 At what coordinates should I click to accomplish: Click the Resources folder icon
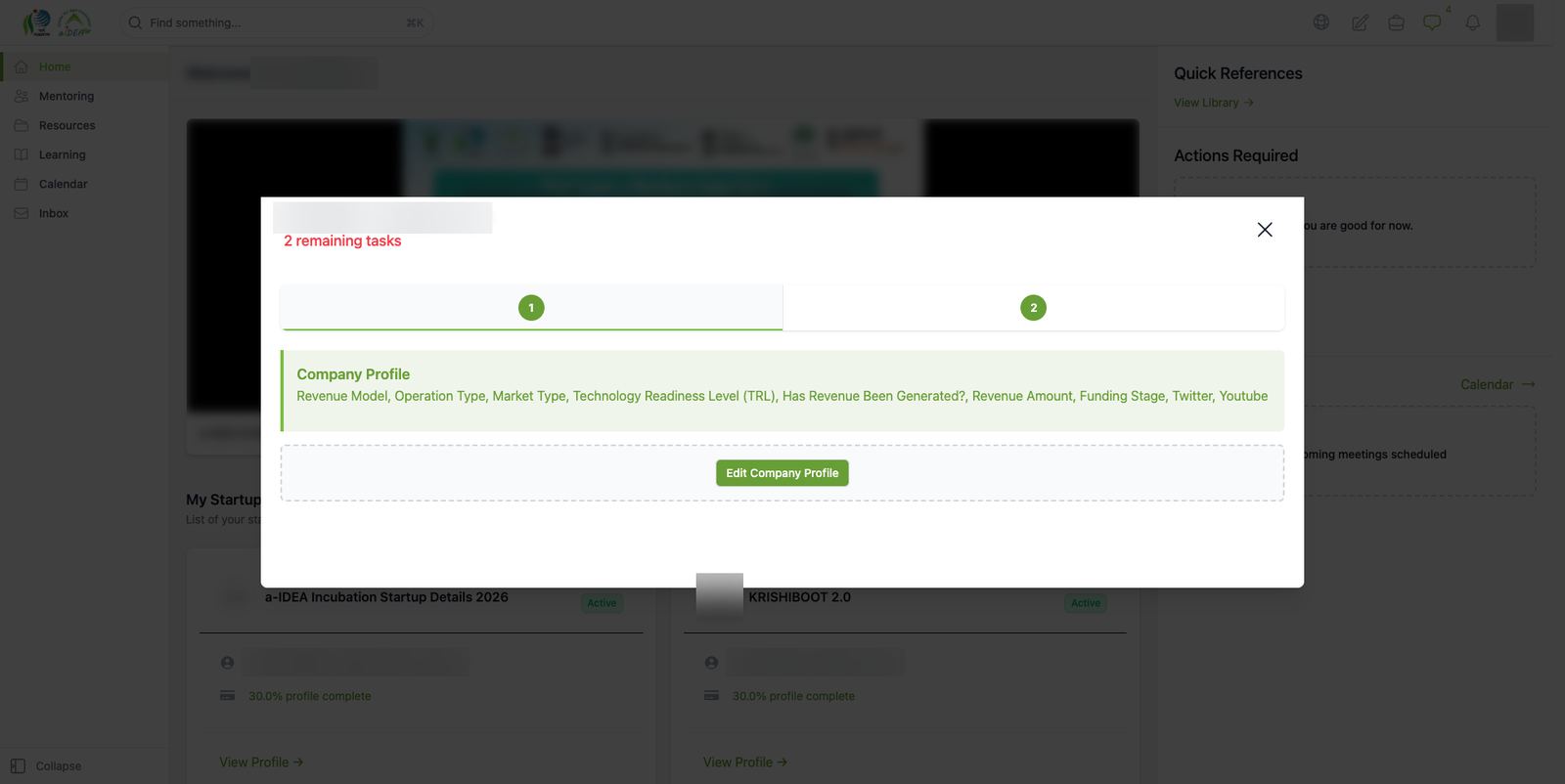tap(22, 125)
